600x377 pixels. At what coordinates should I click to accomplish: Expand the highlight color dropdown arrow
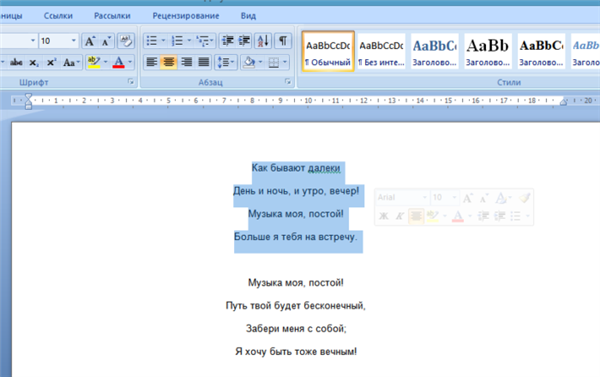106,62
